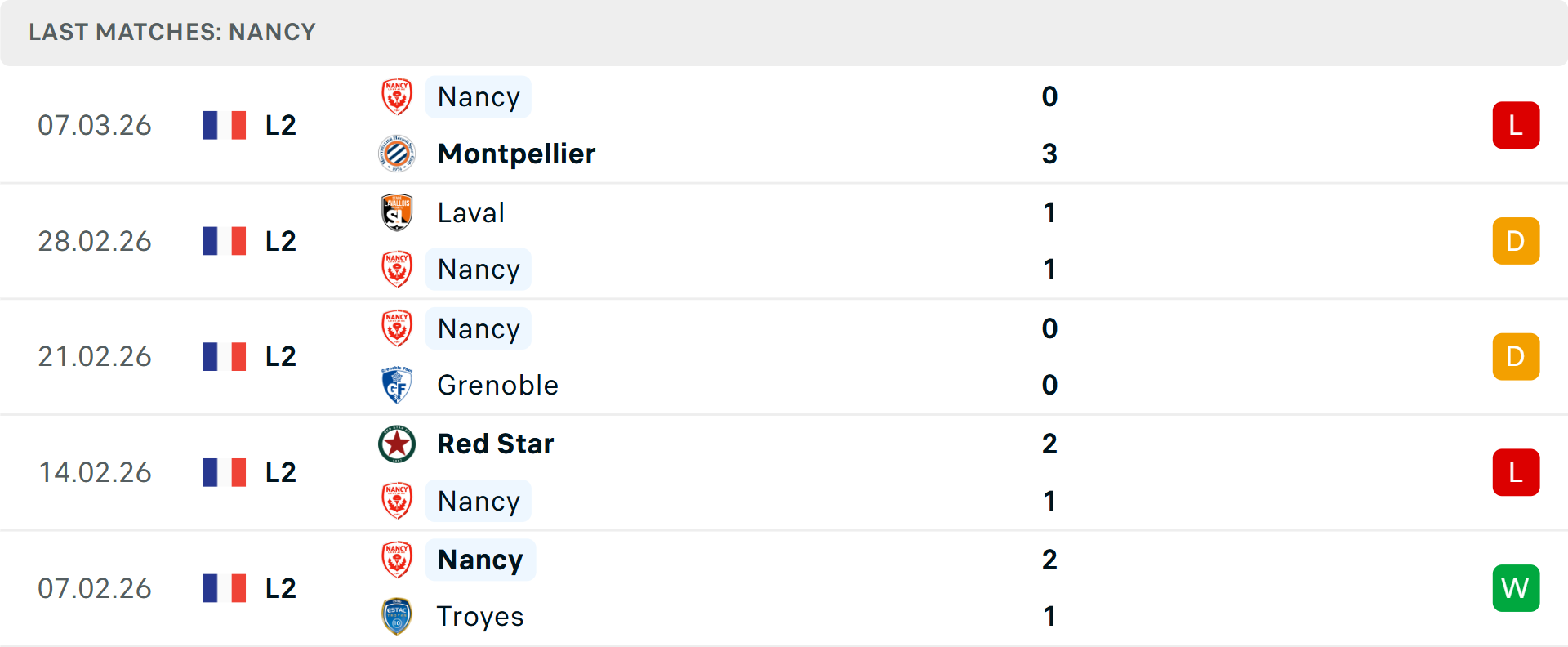Click red L badge for Montpellier match
Screen dimensions: 1568x647
tap(1516, 125)
